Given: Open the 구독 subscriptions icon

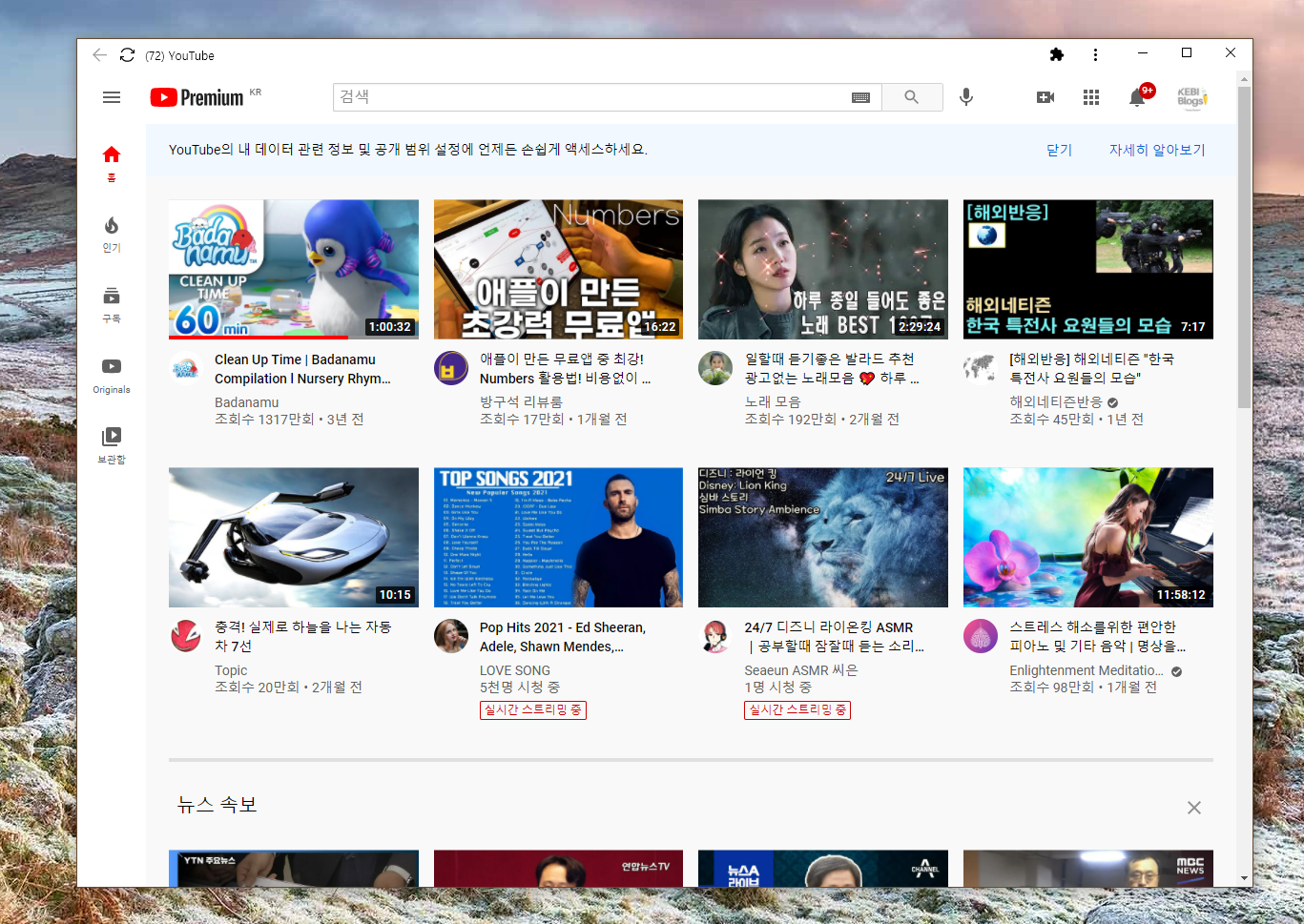Looking at the screenshot, I should coord(112,298).
